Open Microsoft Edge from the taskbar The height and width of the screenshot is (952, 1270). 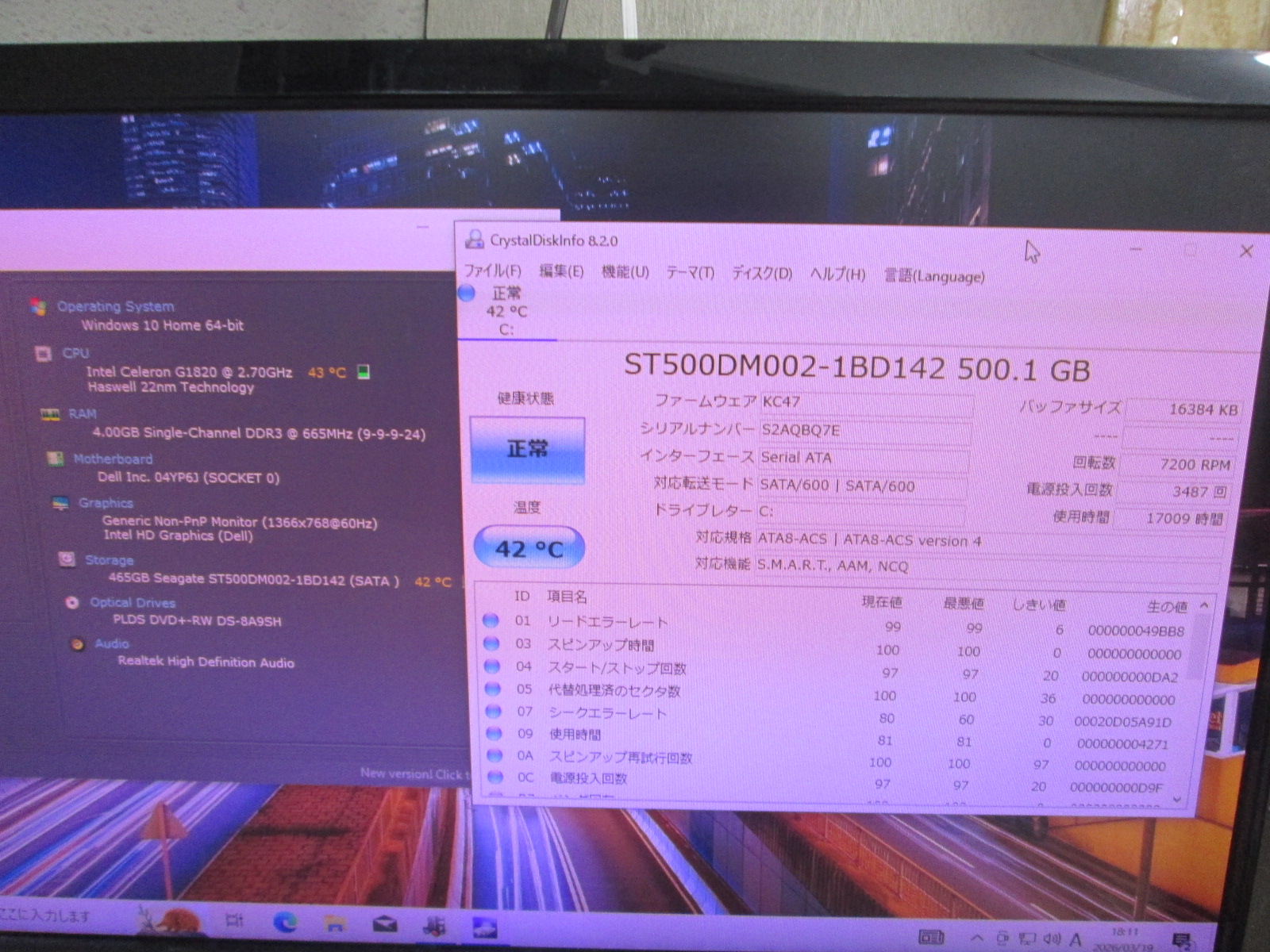tap(285, 923)
